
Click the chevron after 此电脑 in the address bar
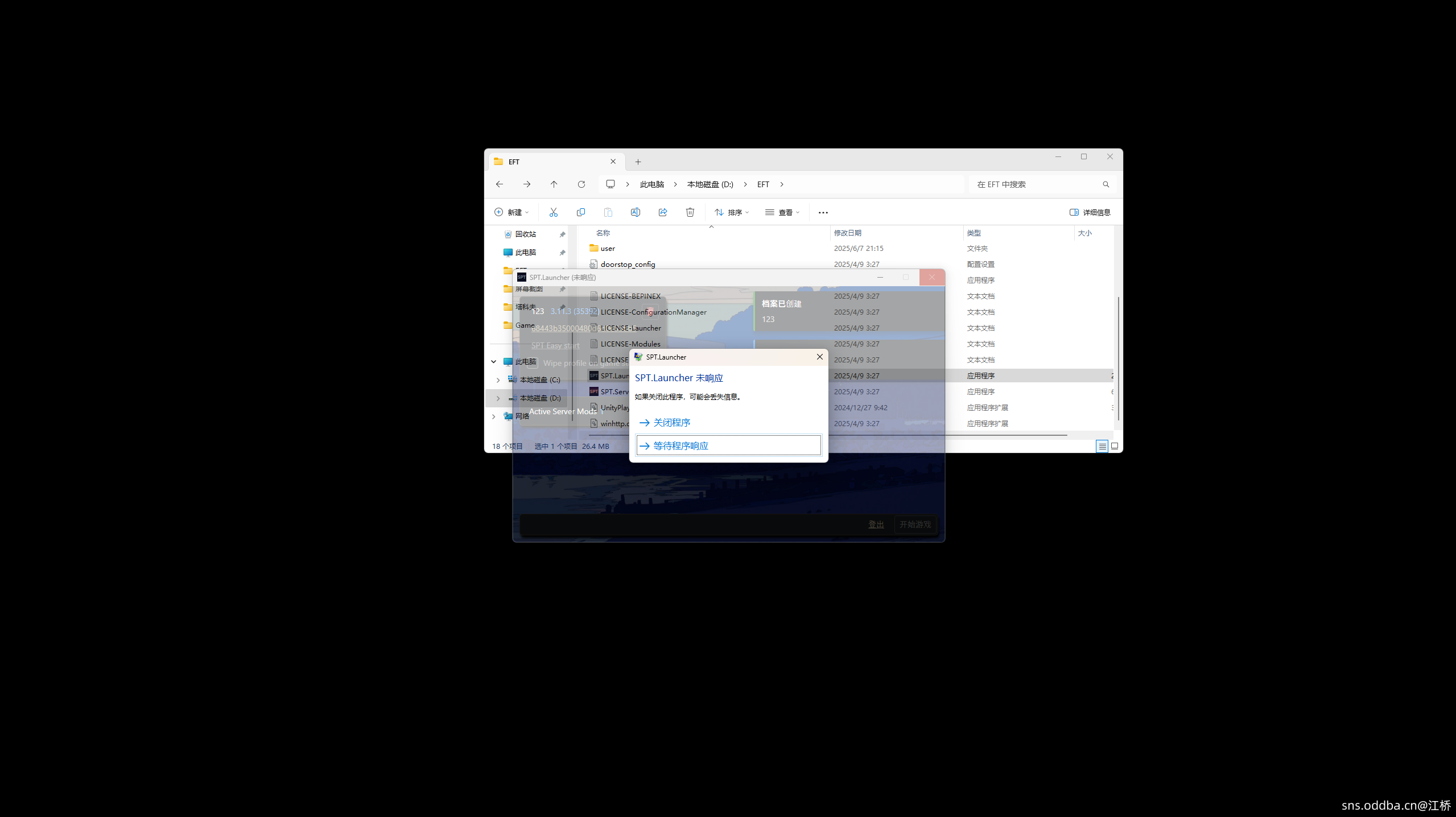click(675, 184)
